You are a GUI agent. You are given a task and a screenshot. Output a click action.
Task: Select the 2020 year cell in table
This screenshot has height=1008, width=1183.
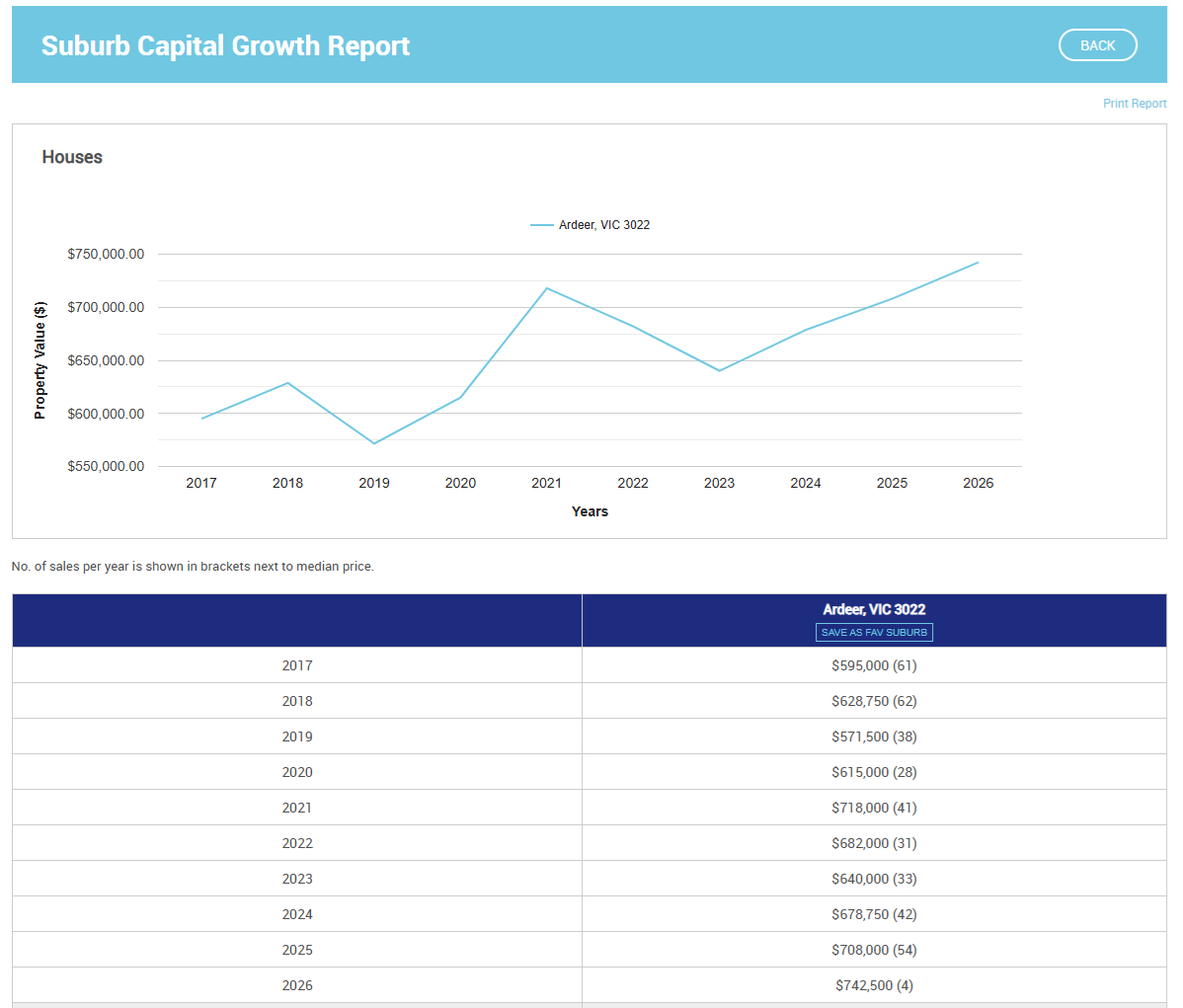pos(297,772)
